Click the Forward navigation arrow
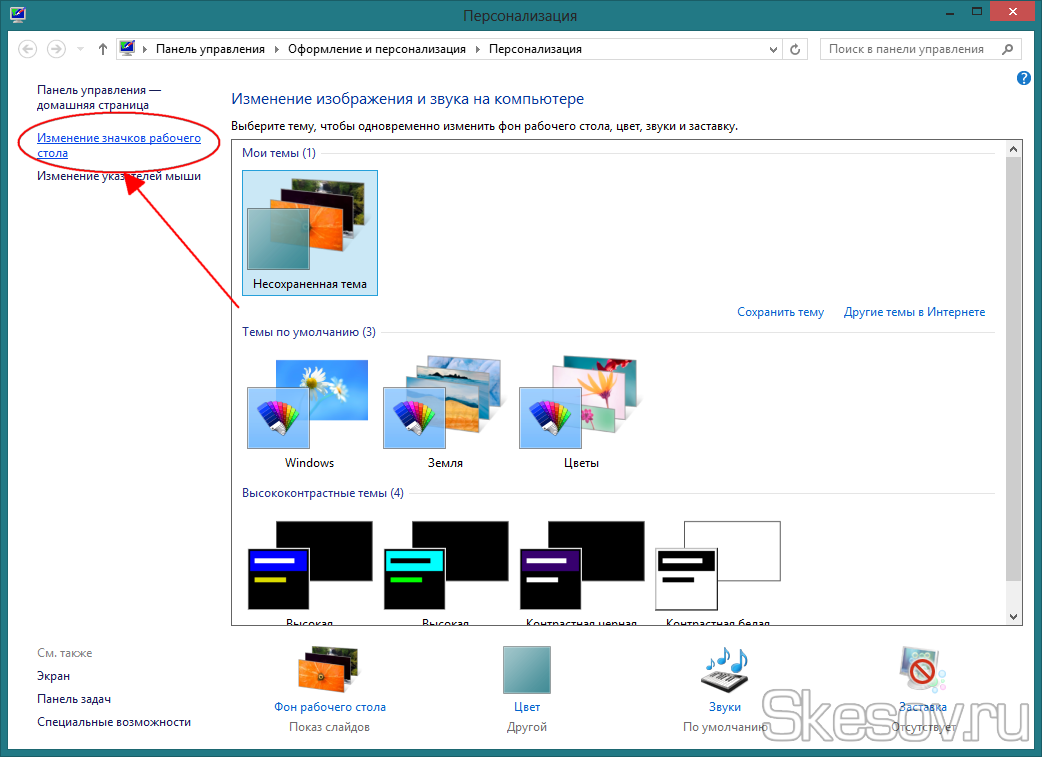1042x757 pixels. (x=56, y=49)
